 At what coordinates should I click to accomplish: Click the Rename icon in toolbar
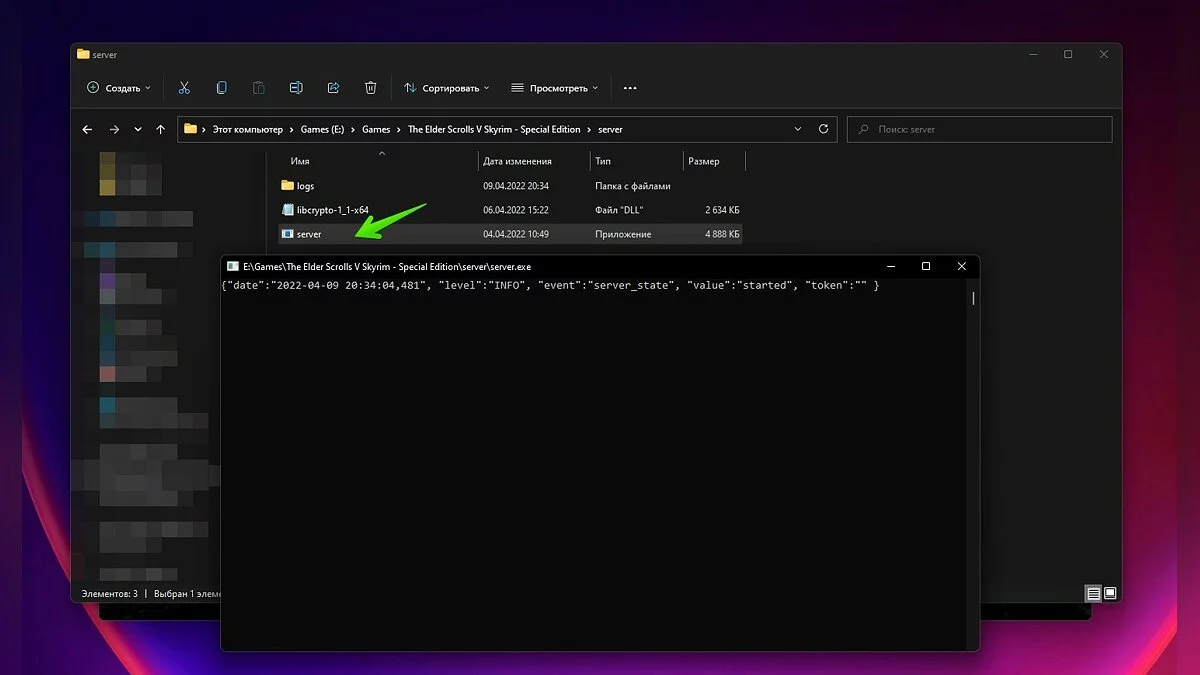click(x=296, y=88)
